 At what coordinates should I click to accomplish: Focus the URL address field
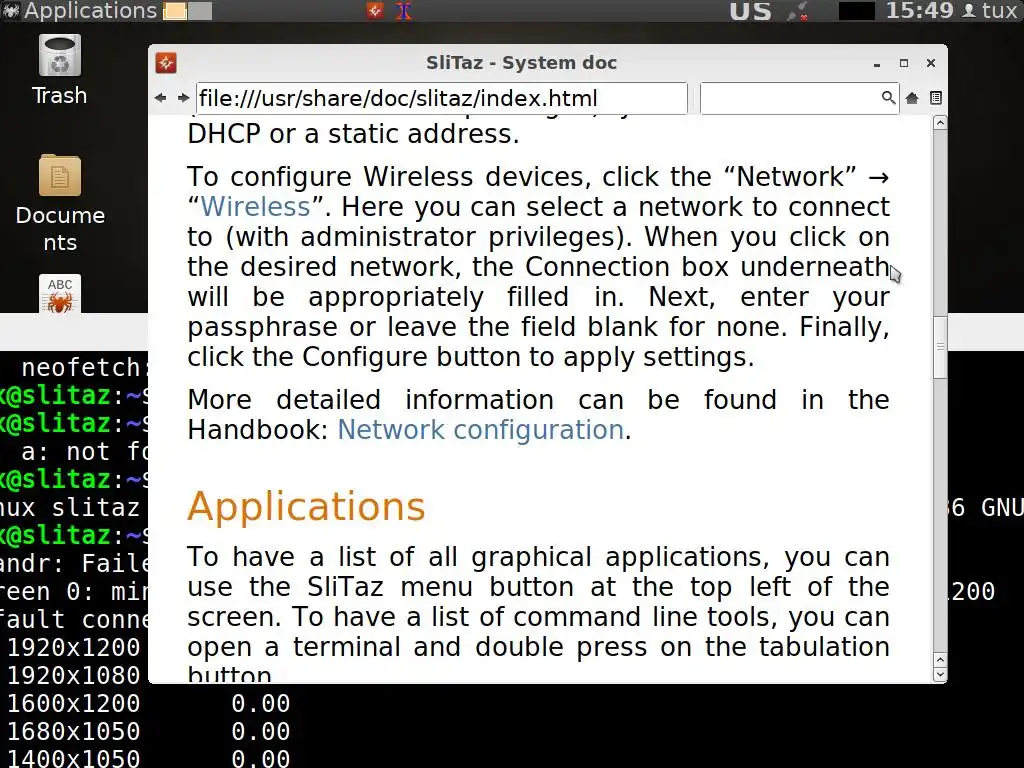pos(441,98)
